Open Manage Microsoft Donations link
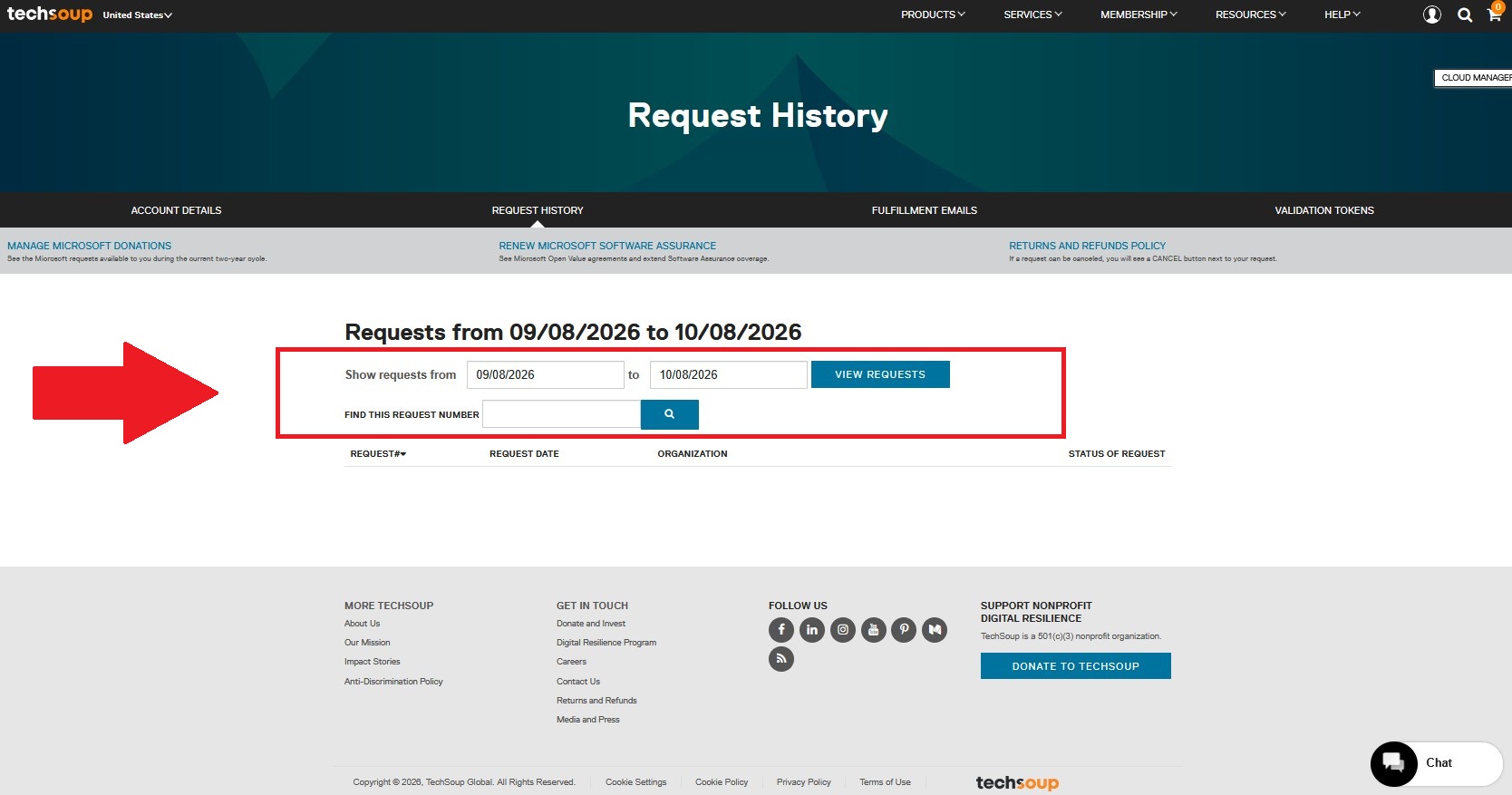1512x795 pixels. pyautogui.click(x=89, y=246)
